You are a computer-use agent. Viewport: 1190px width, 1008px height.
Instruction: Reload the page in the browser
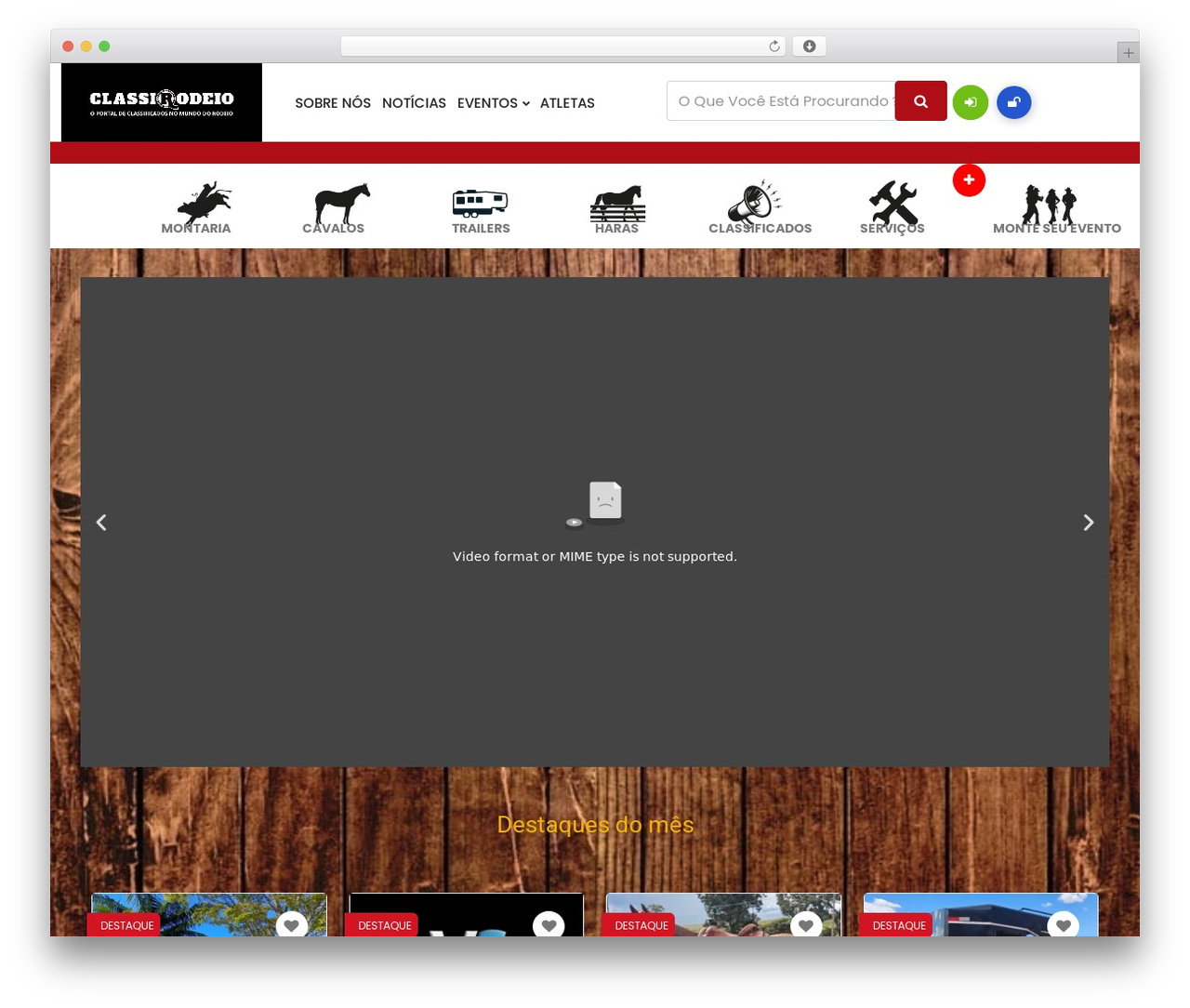(774, 46)
